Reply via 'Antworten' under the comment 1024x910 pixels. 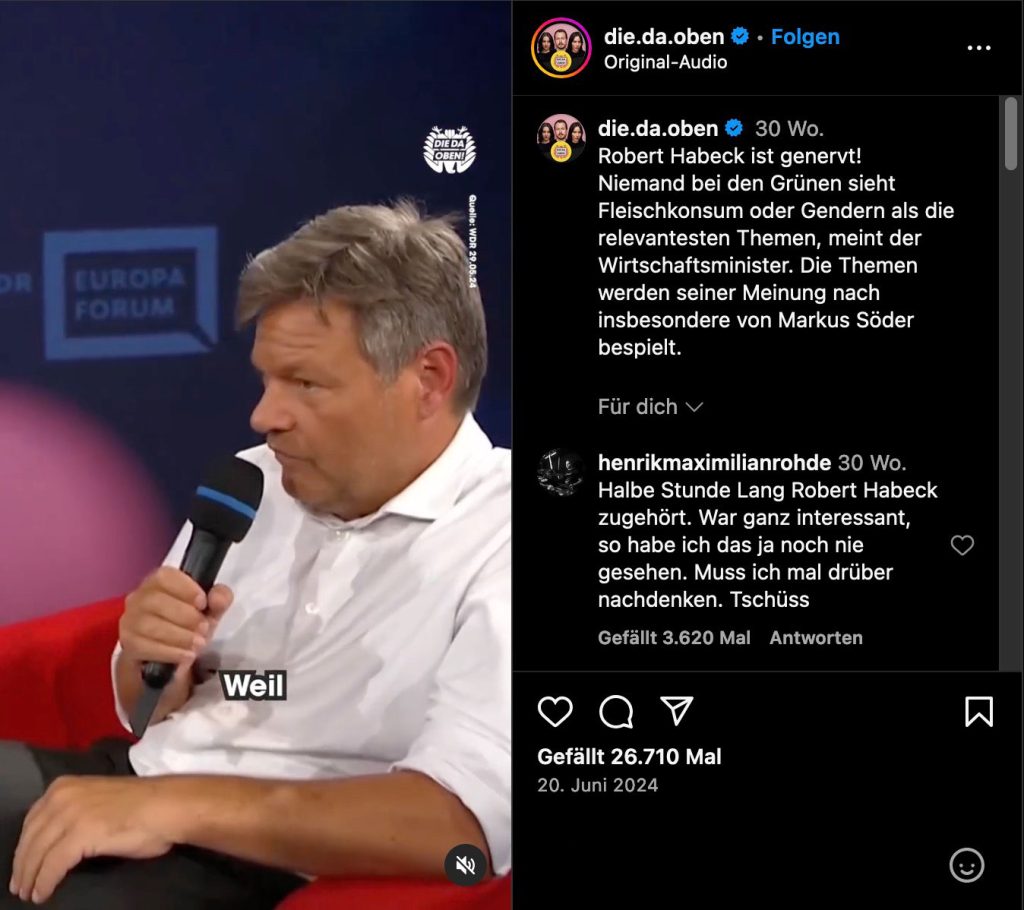tap(816, 638)
